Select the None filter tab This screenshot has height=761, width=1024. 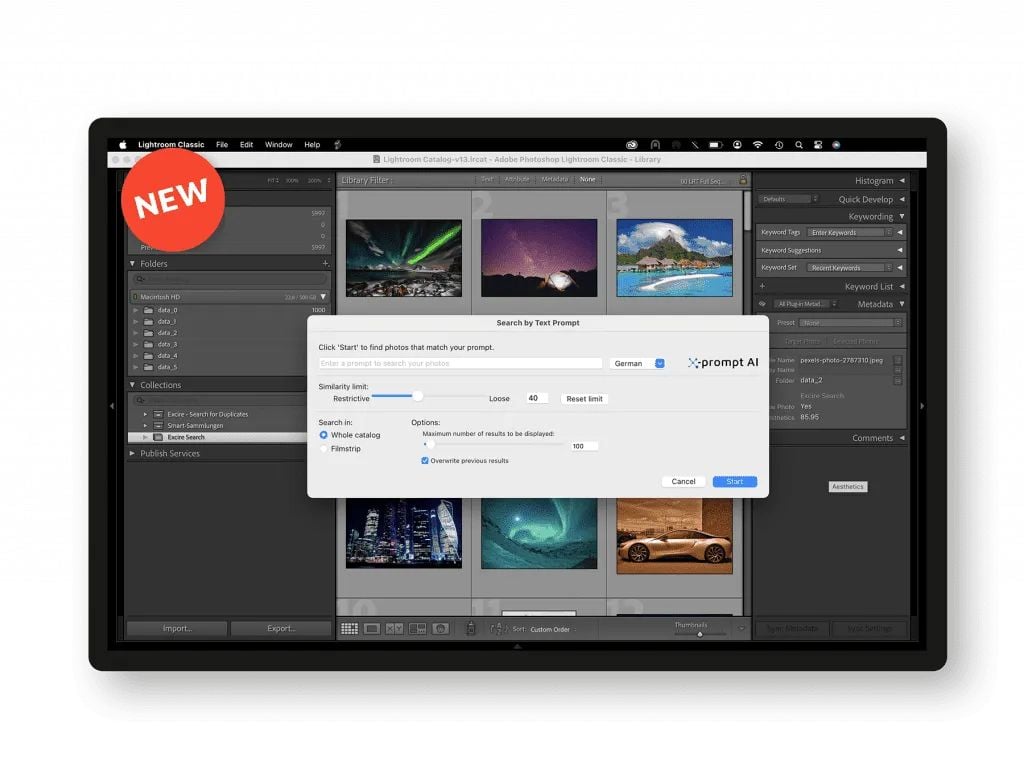588,179
